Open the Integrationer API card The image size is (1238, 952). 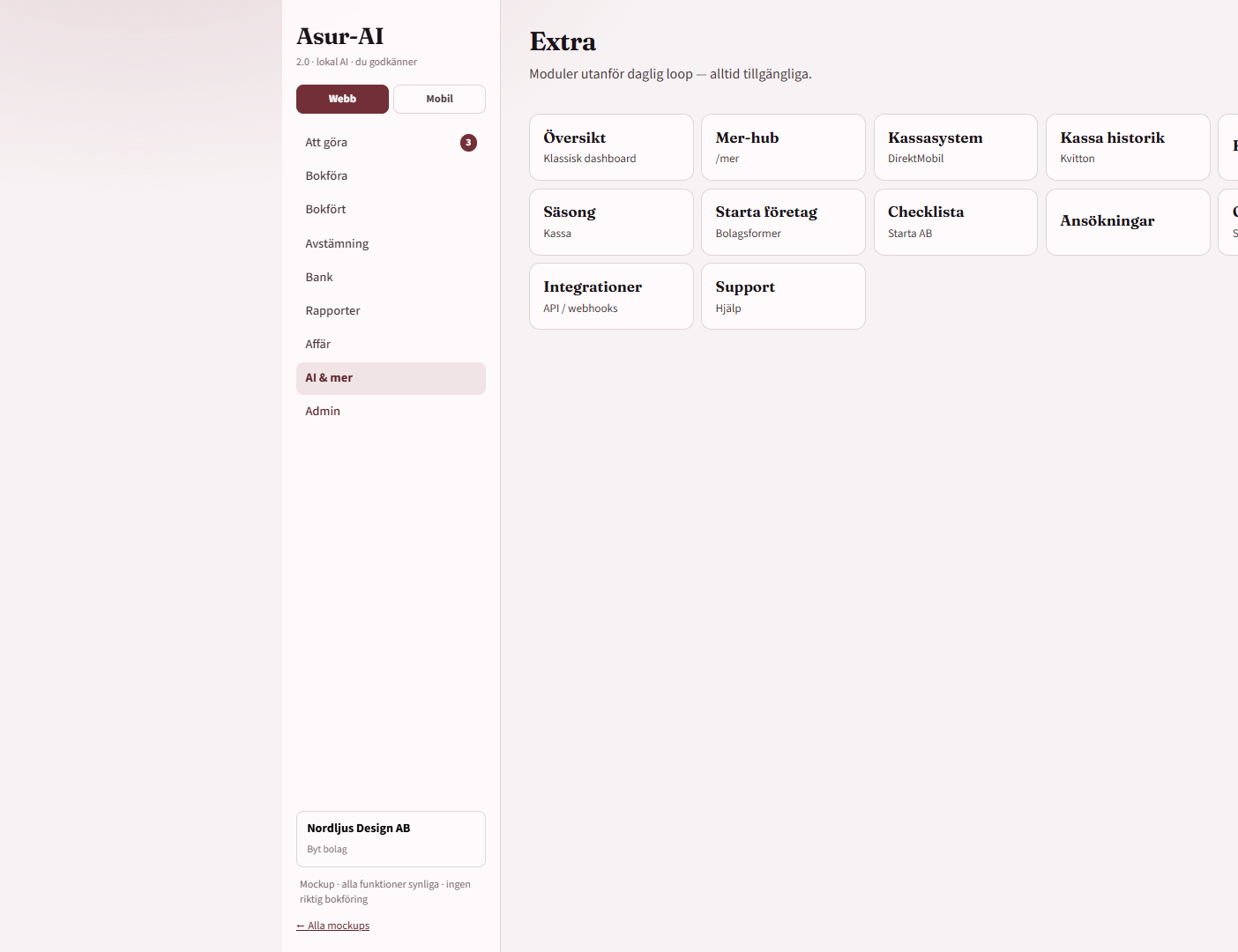point(611,296)
